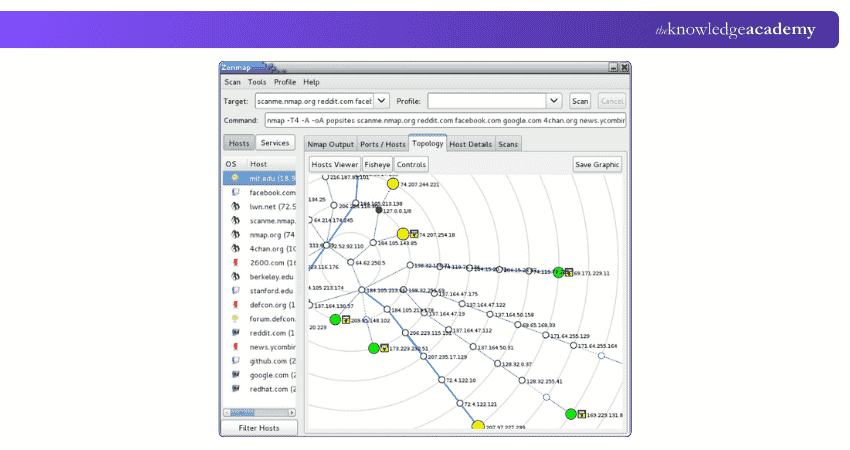This screenshot has height=450, width=850.
Task: Click the Linux penguin icon beside lwn.net
Action: (235, 206)
